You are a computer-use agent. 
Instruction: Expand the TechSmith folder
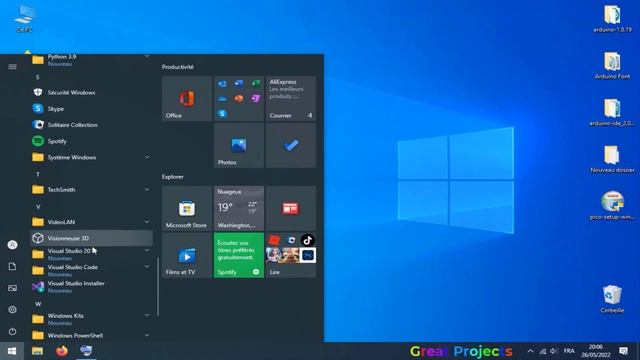click(91, 189)
